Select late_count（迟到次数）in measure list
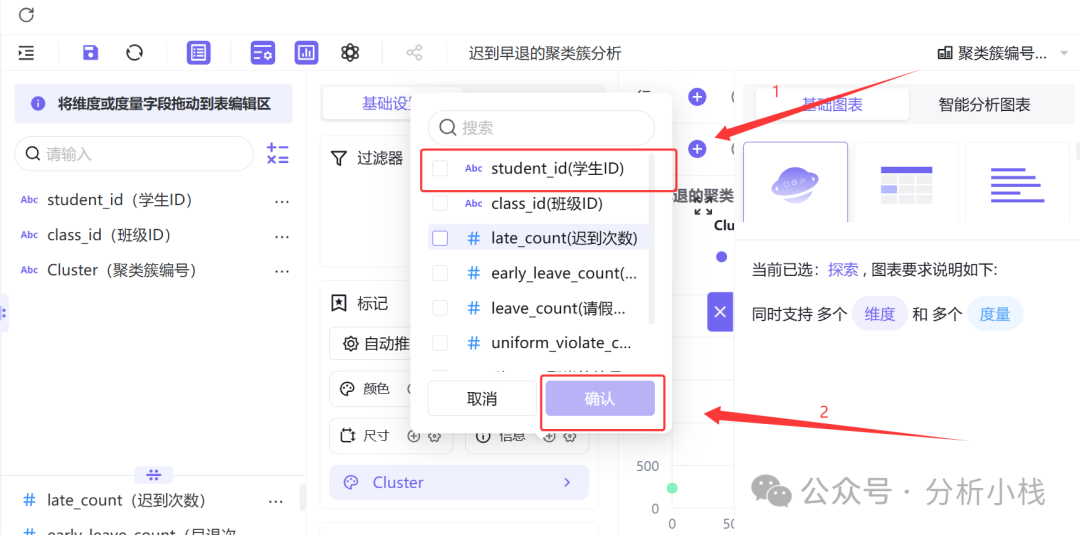This screenshot has width=1080, height=535. pos(126,500)
